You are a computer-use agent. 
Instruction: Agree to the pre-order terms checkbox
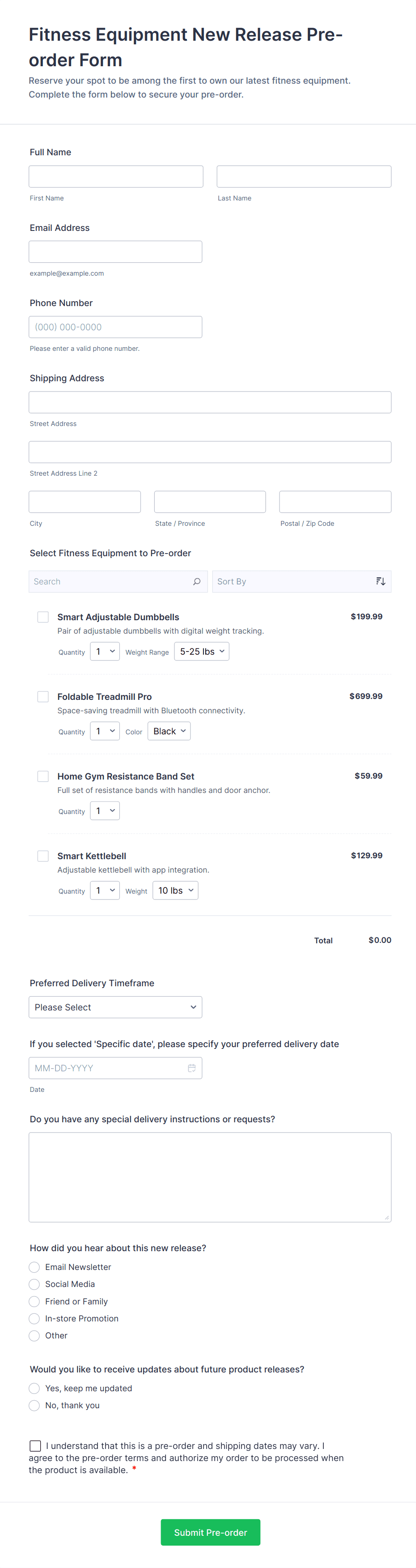point(35,1446)
